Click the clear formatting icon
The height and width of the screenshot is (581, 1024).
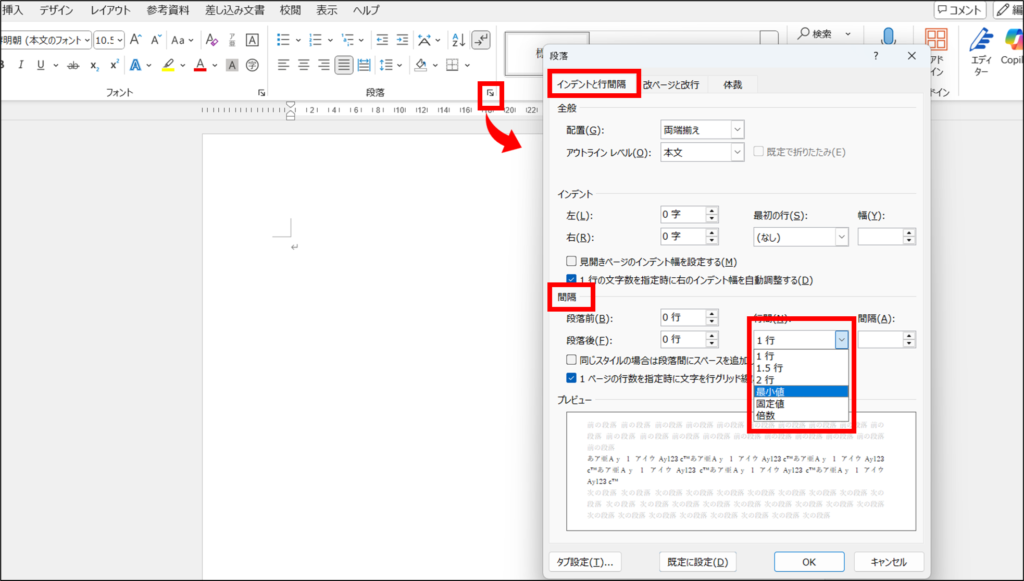pos(211,40)
